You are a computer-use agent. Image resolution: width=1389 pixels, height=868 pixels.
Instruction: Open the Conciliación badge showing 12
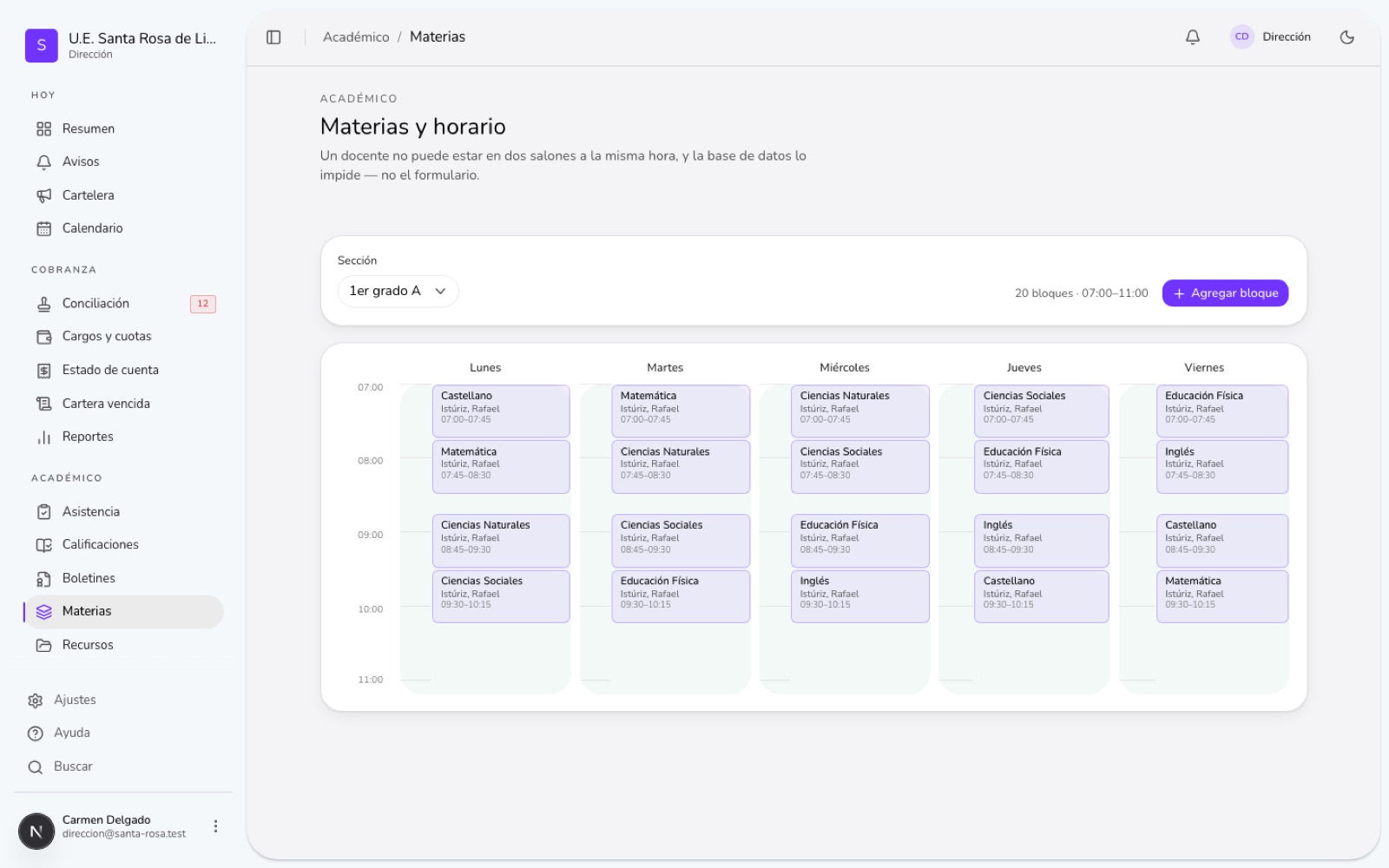[203, 304]
